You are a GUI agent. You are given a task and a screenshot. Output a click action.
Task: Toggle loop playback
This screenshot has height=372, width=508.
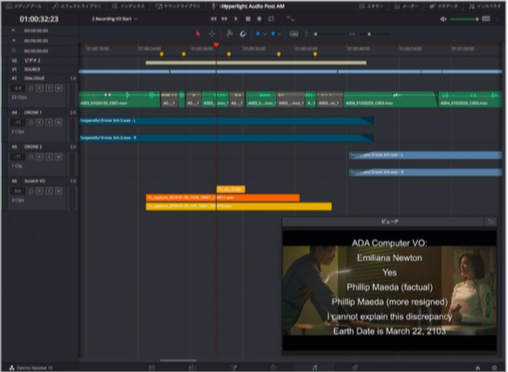coord(271,19)
